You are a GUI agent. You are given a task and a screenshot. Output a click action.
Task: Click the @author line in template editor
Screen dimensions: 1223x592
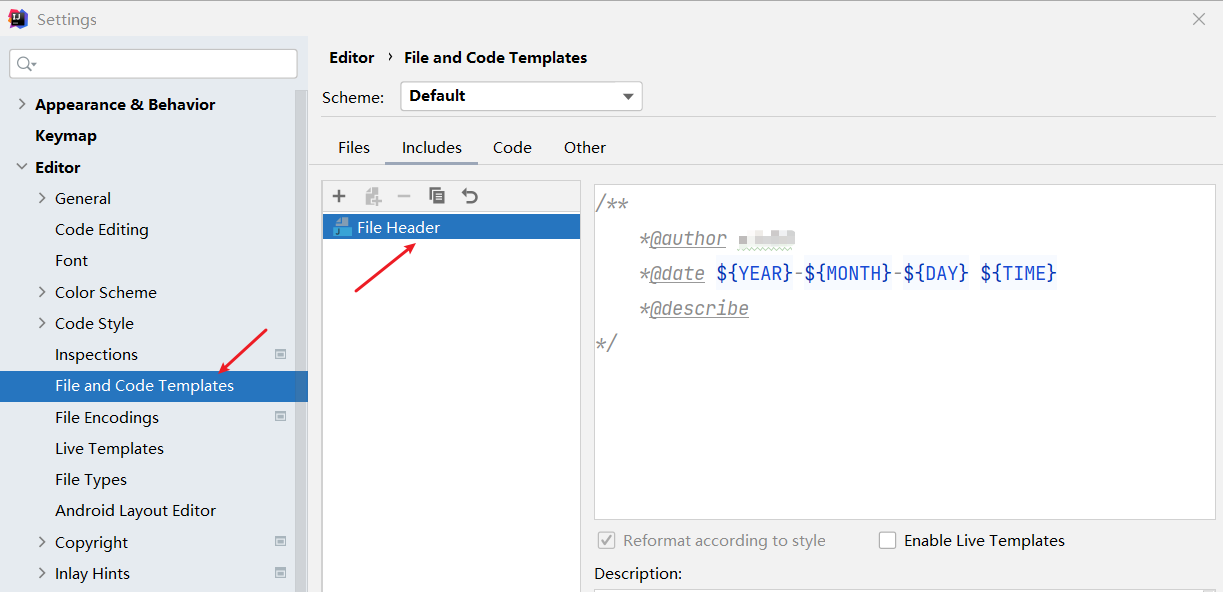pos(717,238)
